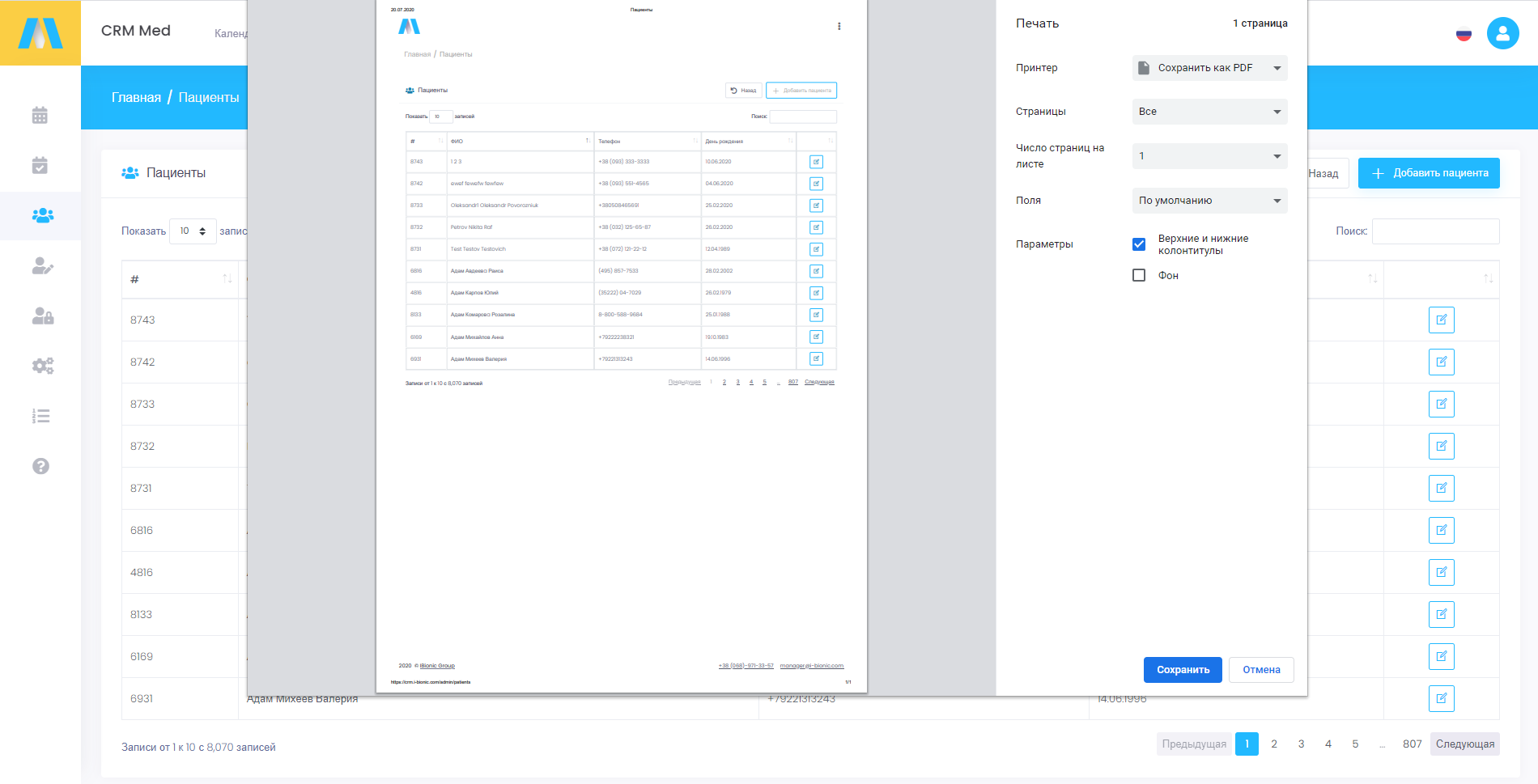The height and width of the screenshot is (784, 1538).
Task: Go to Предыдущая page
Action: coord(1194,744)
